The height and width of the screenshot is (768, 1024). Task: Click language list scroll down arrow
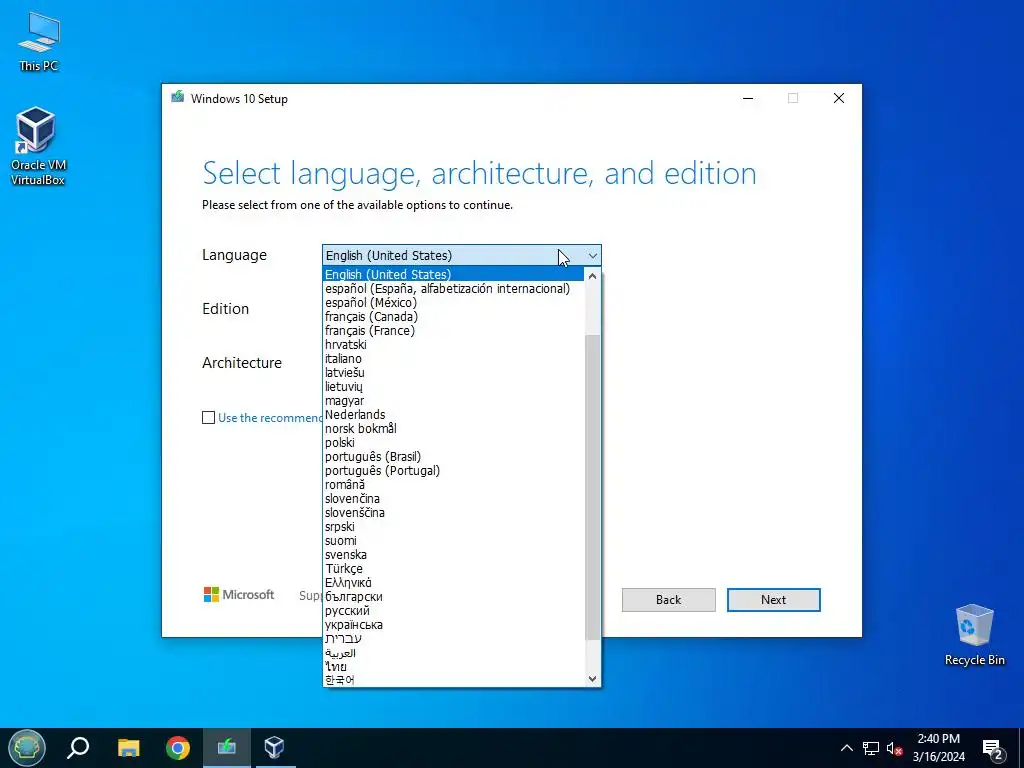pos(592,679)
